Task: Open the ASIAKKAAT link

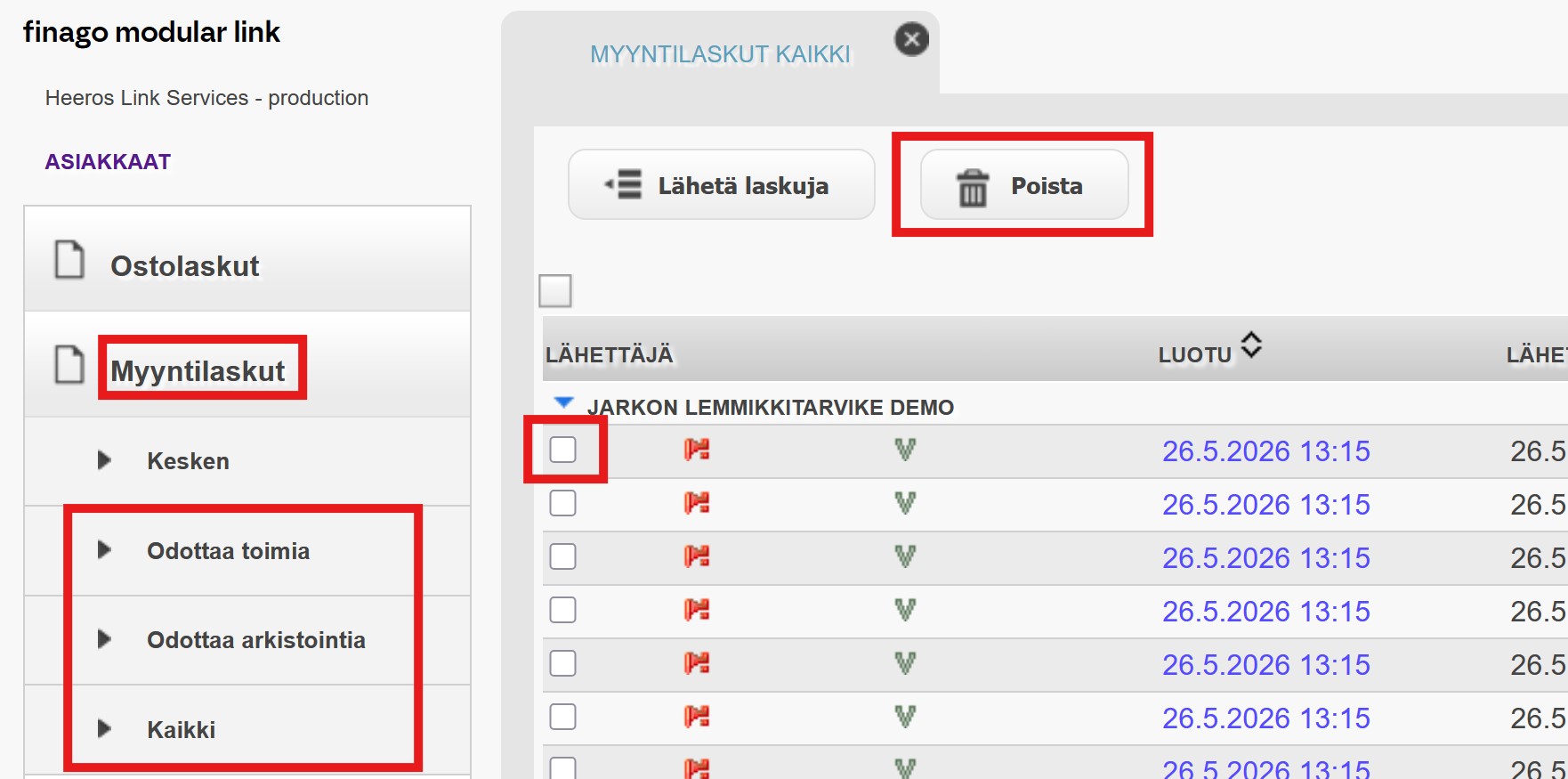Action: 108,162
